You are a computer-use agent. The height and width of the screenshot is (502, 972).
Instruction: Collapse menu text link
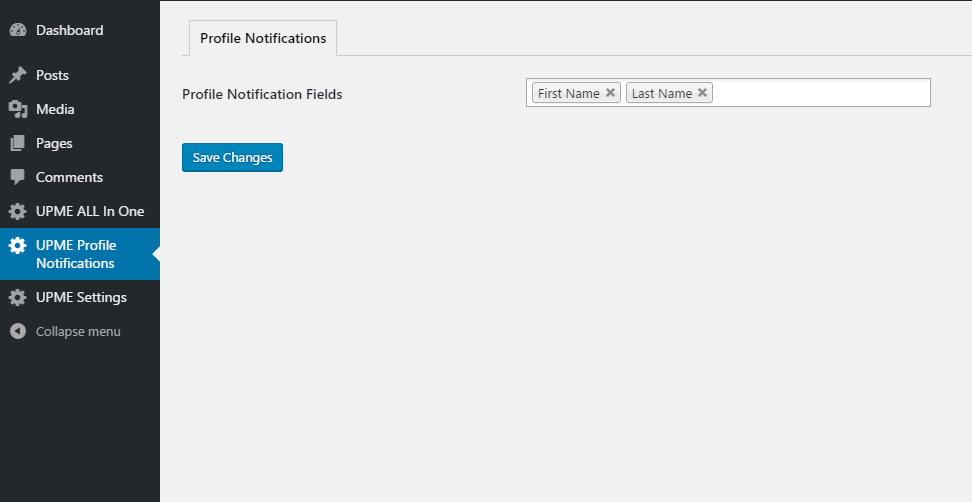pyautogui.click(x=78, y=332)
